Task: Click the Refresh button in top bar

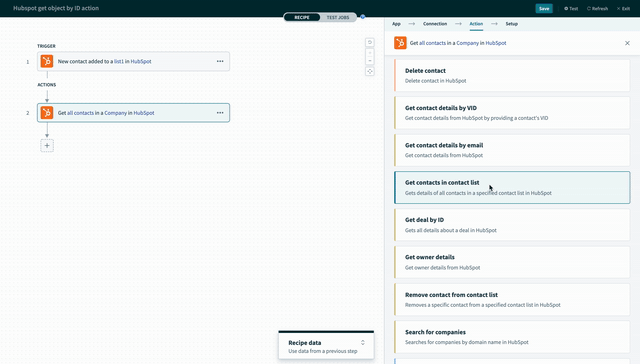Action: tap(597, 9)
